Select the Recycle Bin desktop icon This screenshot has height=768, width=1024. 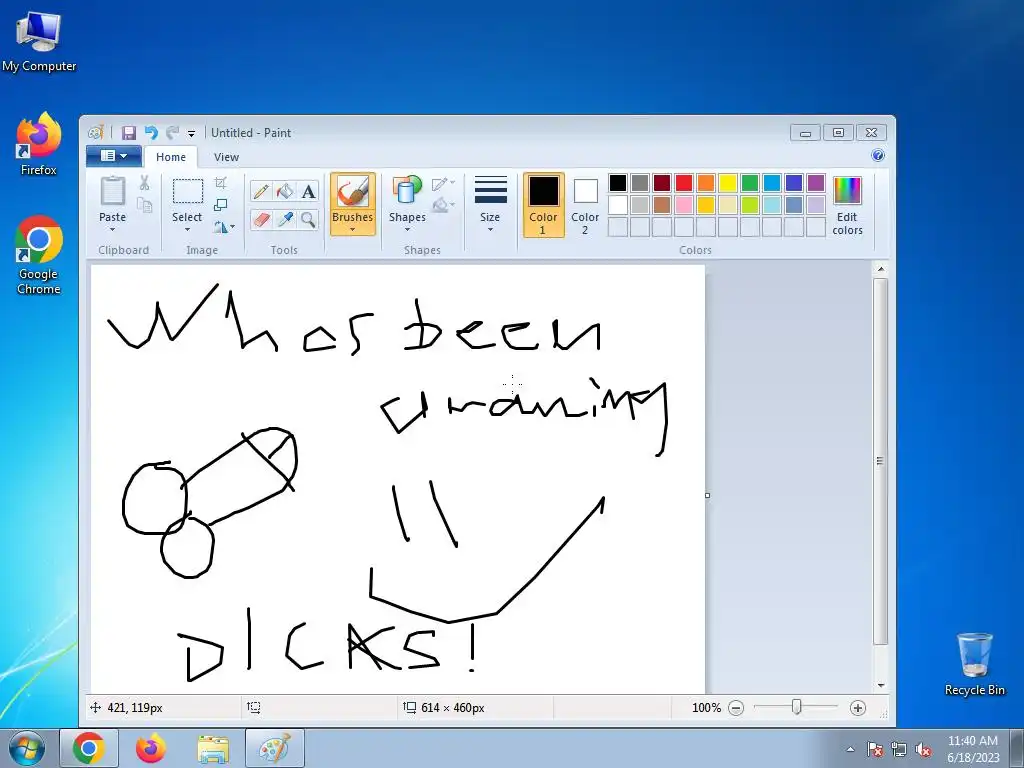pyautogui.click(x=974, y=664)
